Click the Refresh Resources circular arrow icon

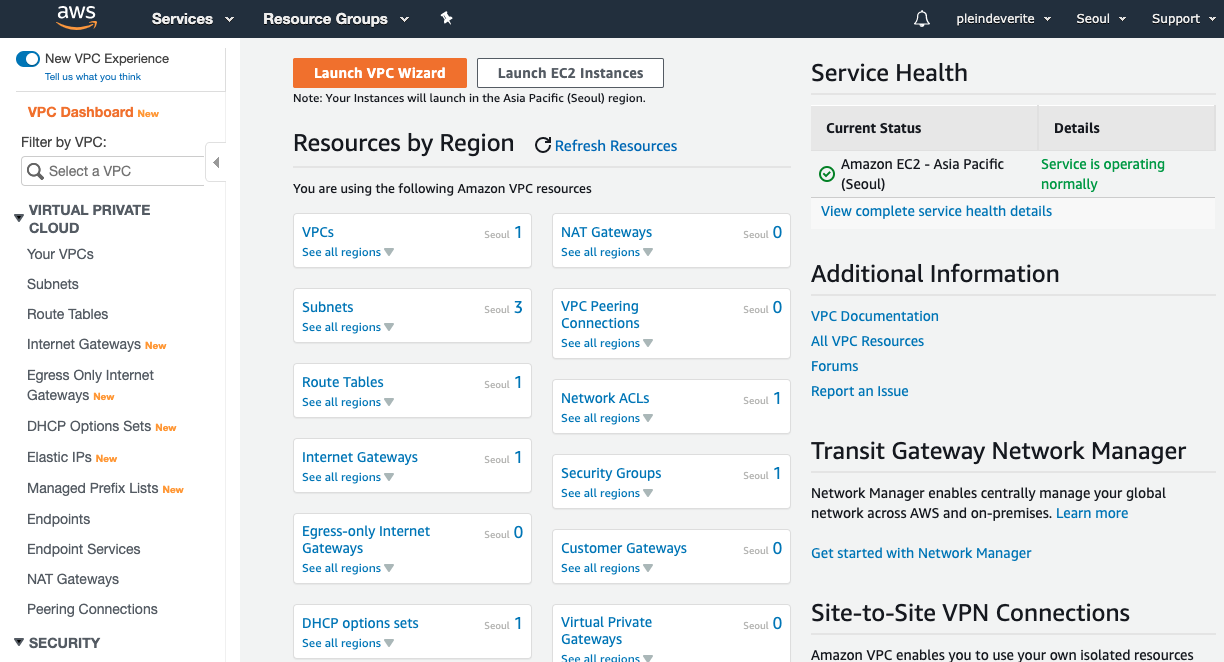(x=543, y=146)
